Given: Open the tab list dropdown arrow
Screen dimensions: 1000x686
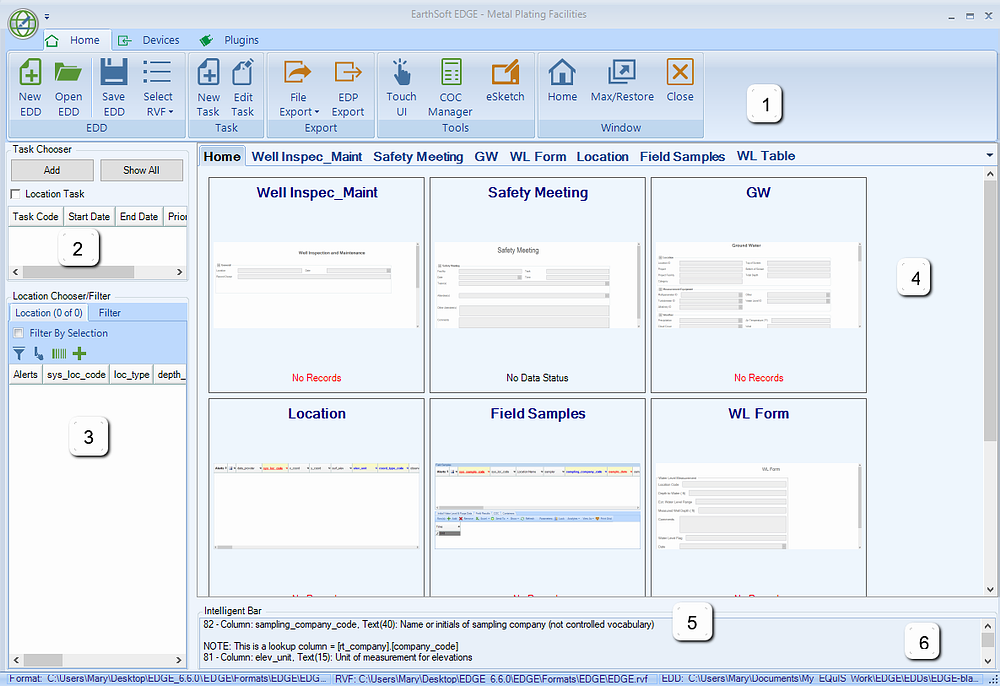Looking at the screenshot, I should point(989,155).
